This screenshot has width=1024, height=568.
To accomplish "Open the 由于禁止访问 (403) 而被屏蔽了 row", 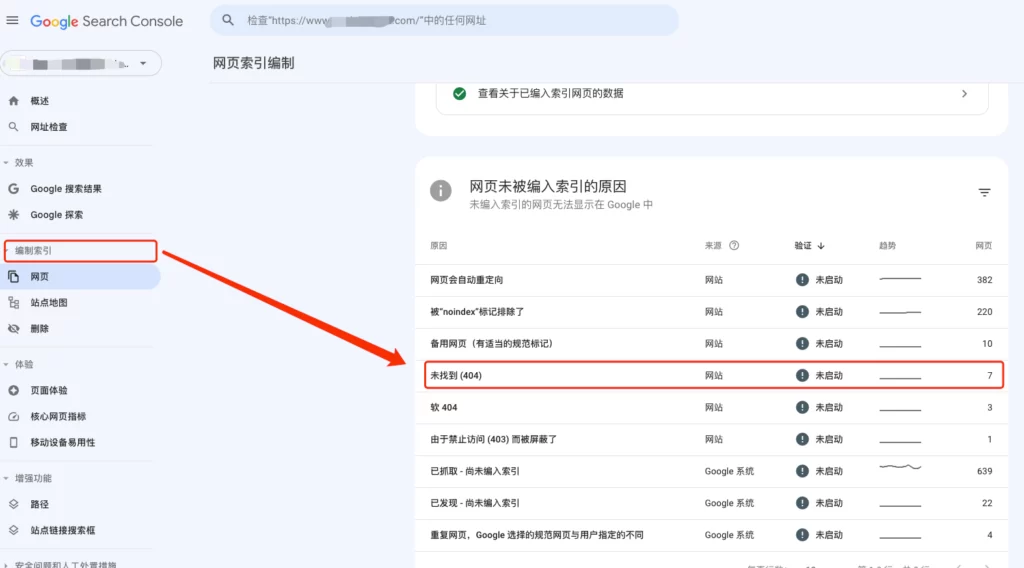I will pos(712,439).
